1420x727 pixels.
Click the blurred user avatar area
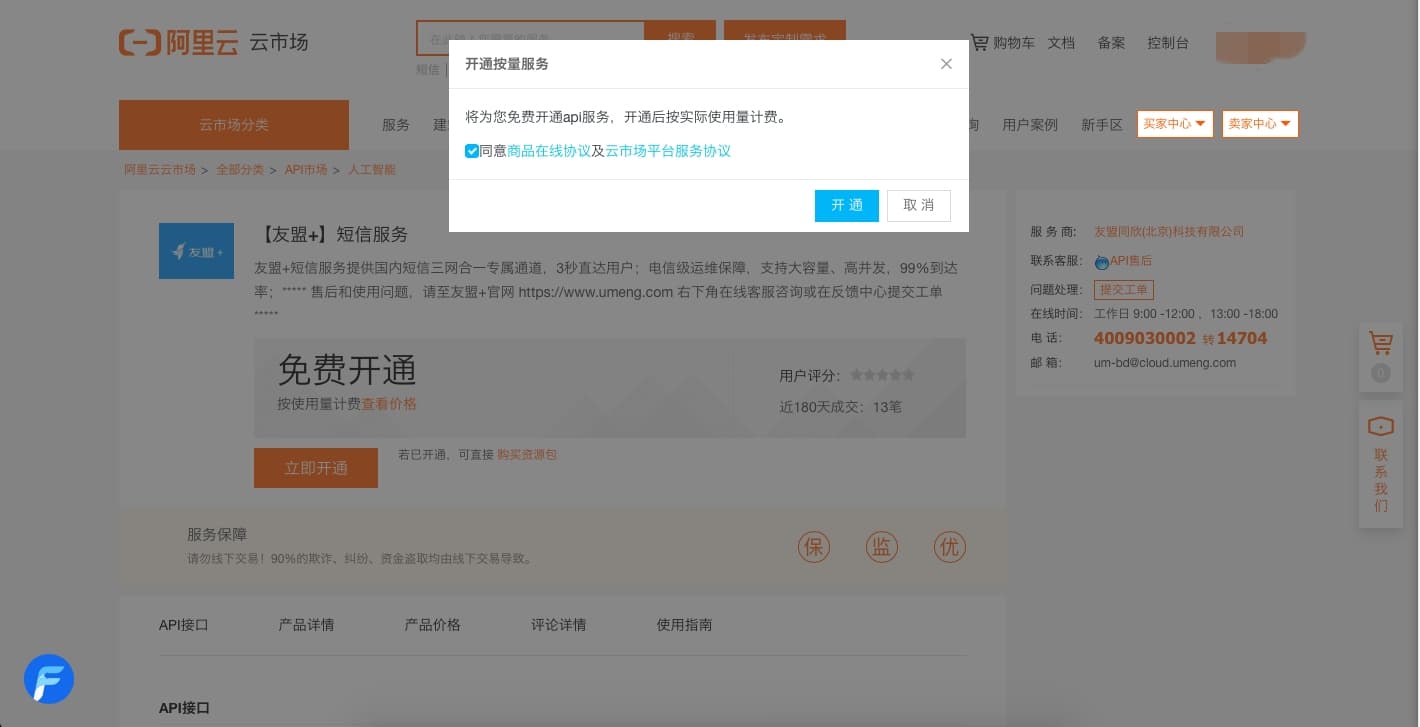pyautogui.click(x=1260, y=46)
